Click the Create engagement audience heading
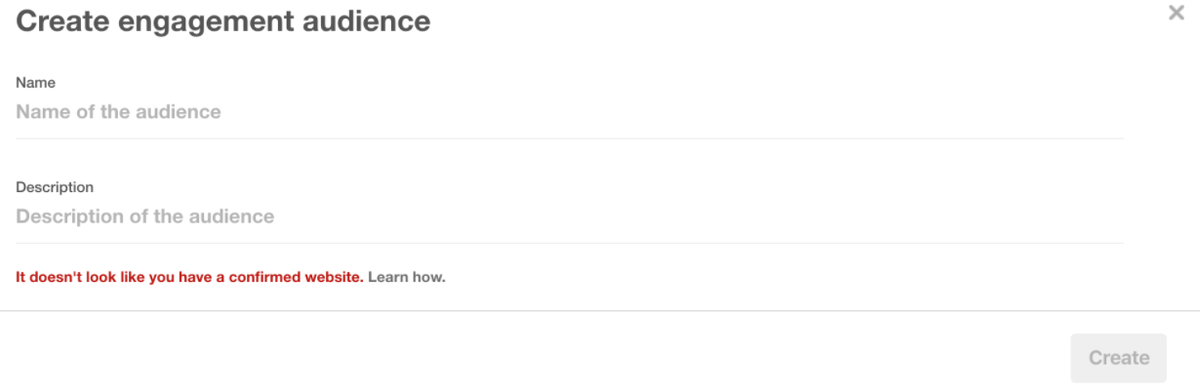This screenshot has width=1200, height=392. pos(223,20)
